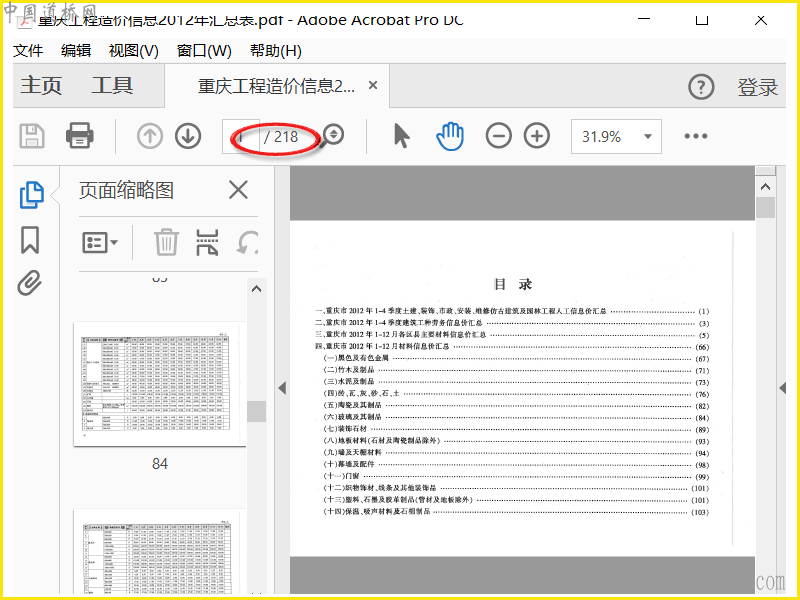Expand the right tools pane arrow
Image resolution: width=800 pixels, height=600 pixels.
pos(783,388)
